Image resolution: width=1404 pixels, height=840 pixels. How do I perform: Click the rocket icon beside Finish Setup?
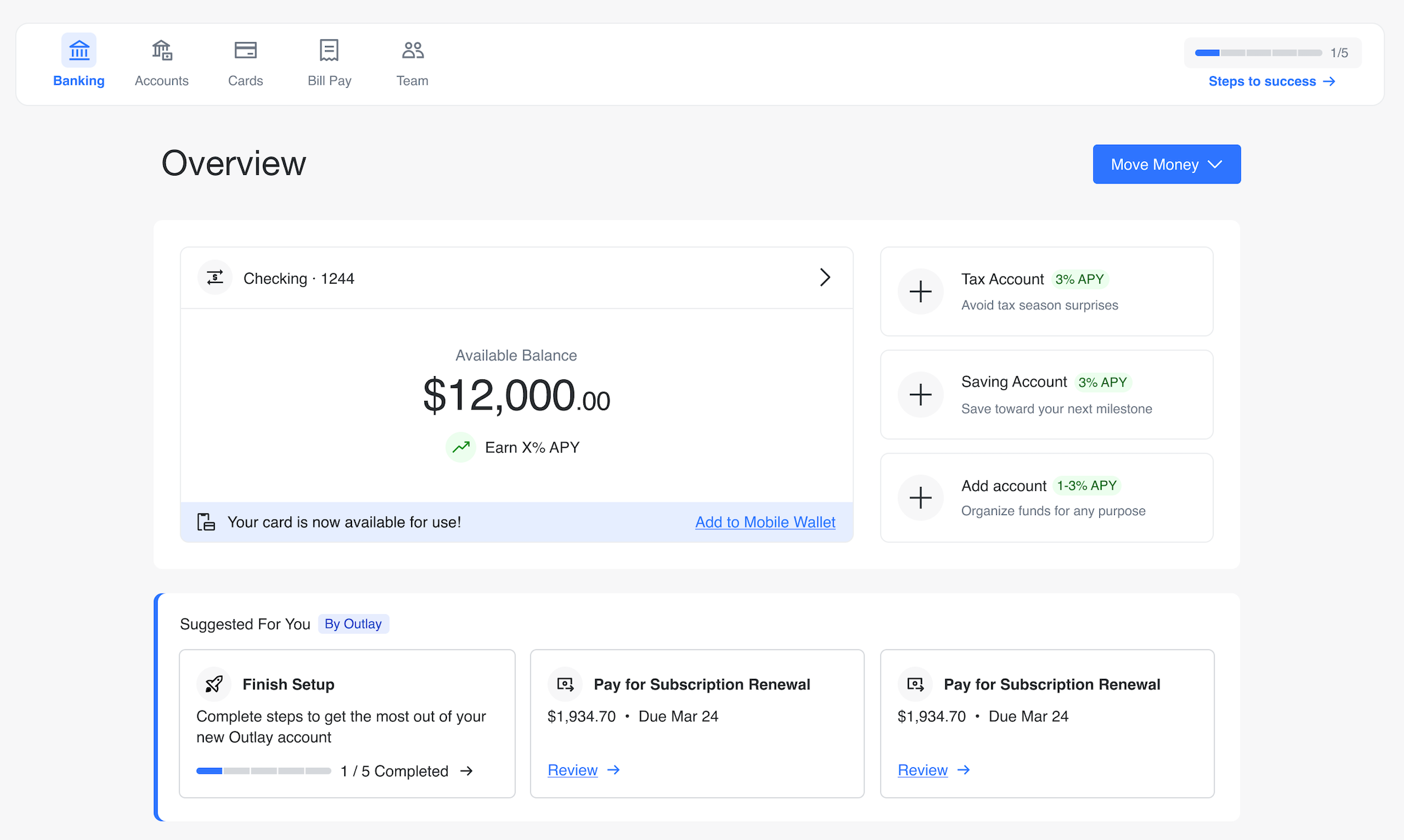[214, 684]
